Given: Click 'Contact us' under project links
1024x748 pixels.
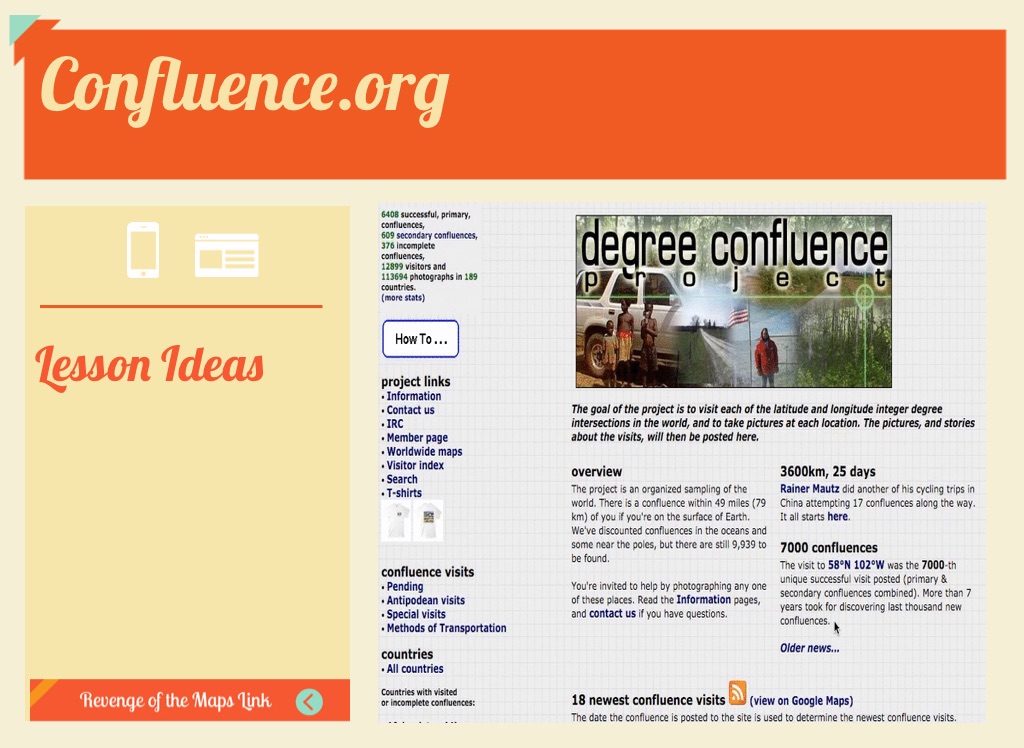Looking at the screenshot, I should click(410, 410).
